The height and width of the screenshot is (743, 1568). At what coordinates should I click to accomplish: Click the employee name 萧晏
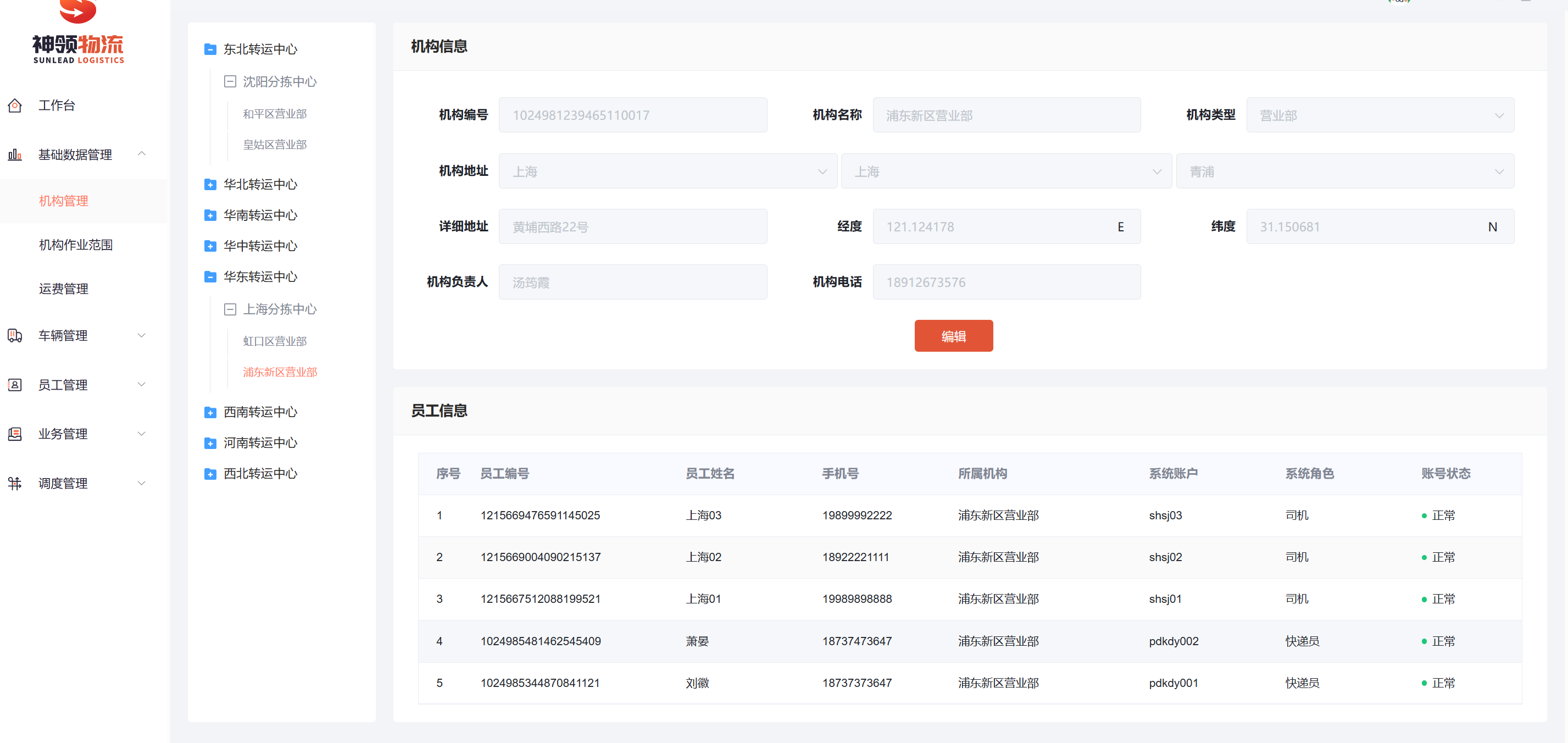pos(697,641)
